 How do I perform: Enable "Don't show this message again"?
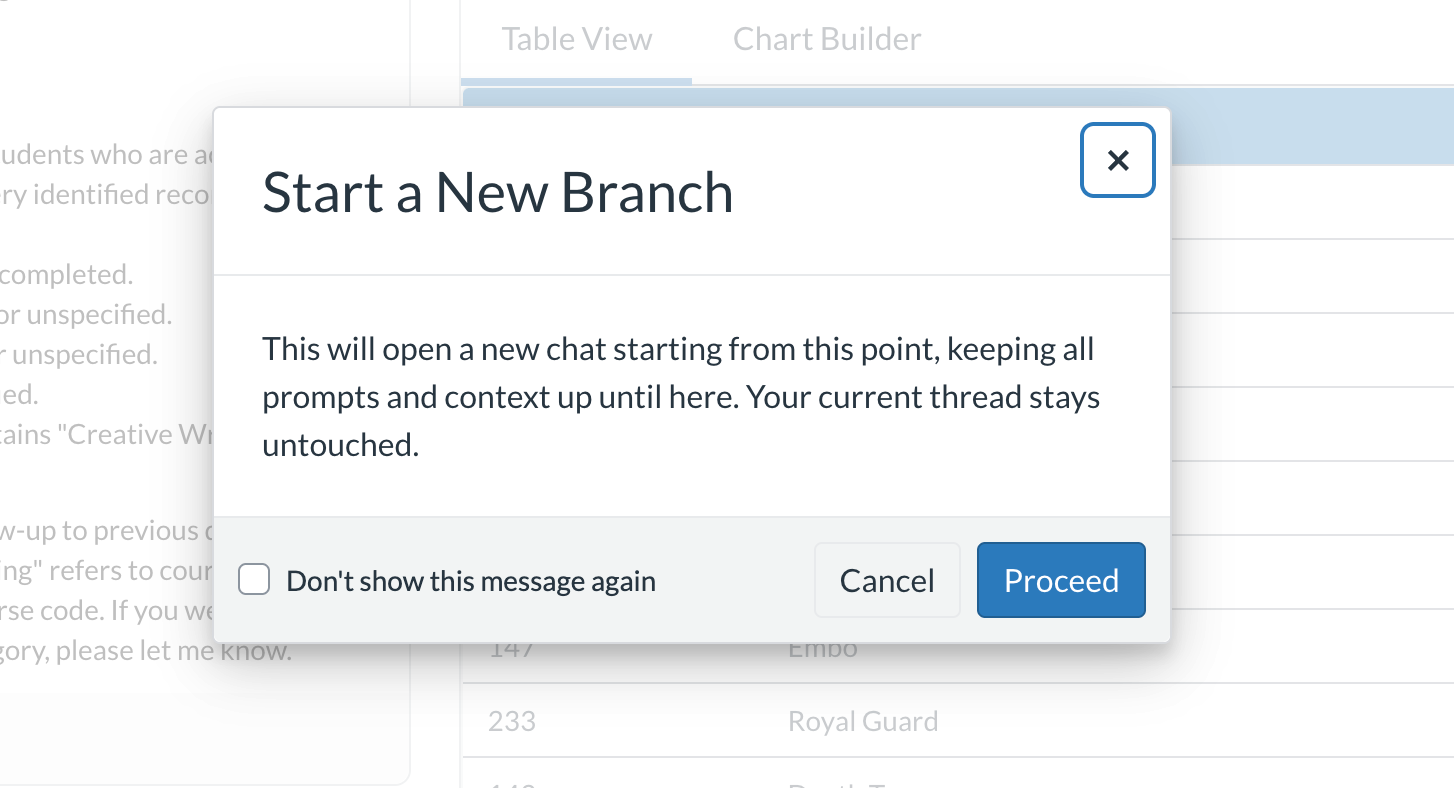(x=254, y=579)
